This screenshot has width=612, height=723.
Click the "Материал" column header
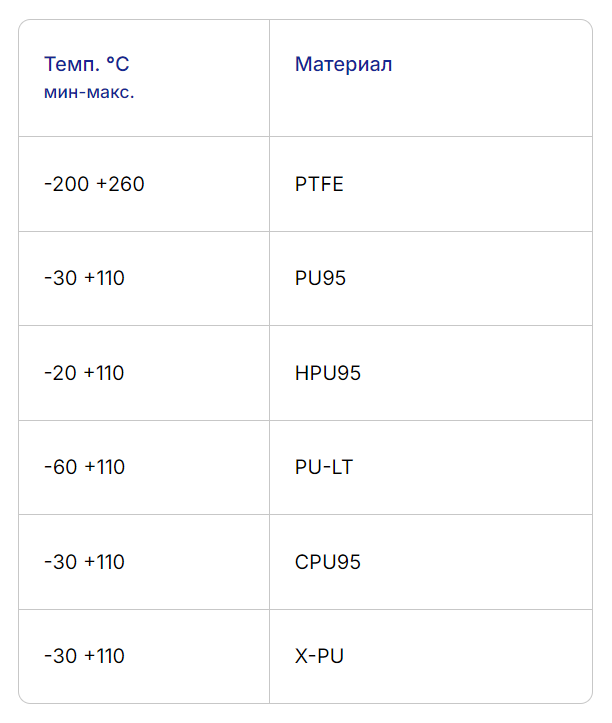click(343, 65)
